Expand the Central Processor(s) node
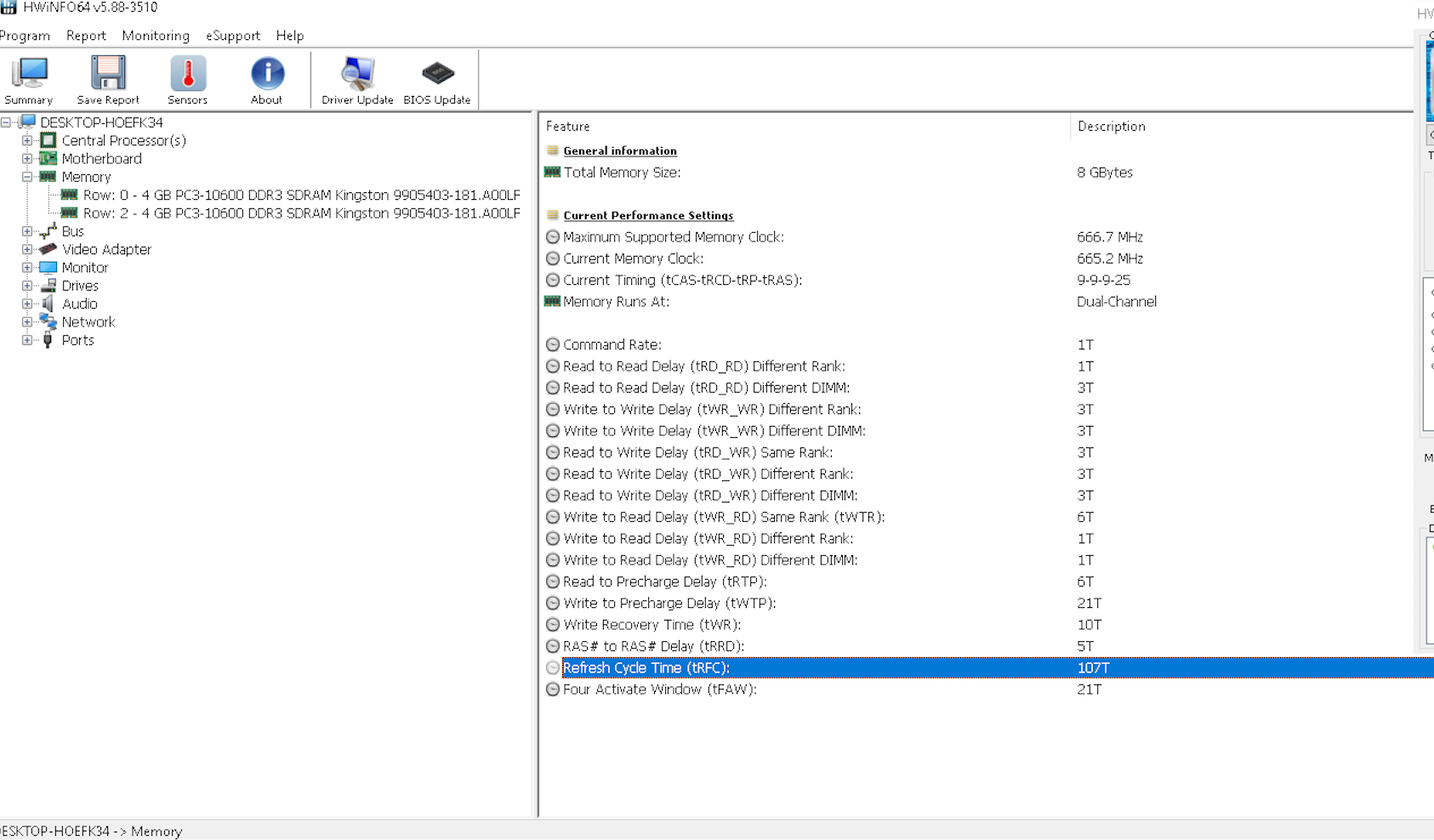The image size is (1434, 840). [27, 140]
